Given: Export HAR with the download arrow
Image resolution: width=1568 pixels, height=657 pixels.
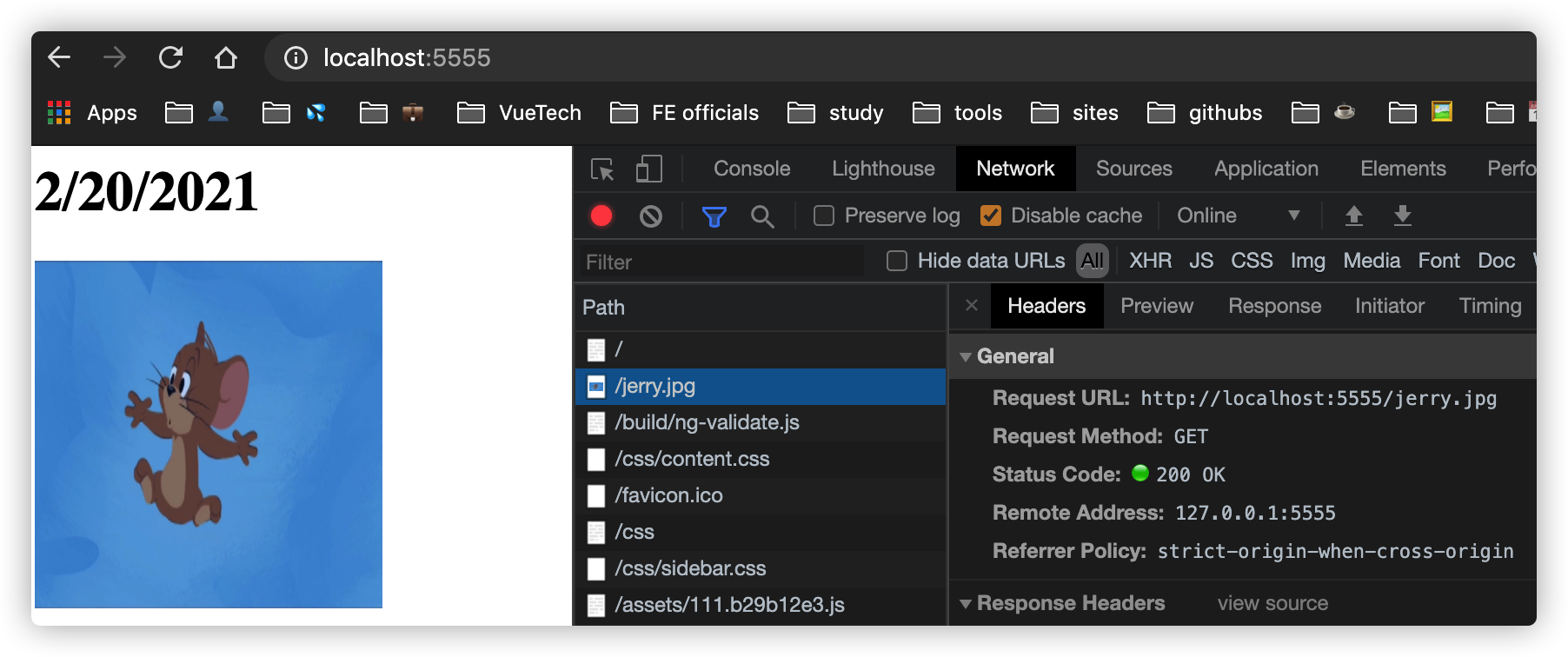Looking at the screenshot, I should point(1402,216).
